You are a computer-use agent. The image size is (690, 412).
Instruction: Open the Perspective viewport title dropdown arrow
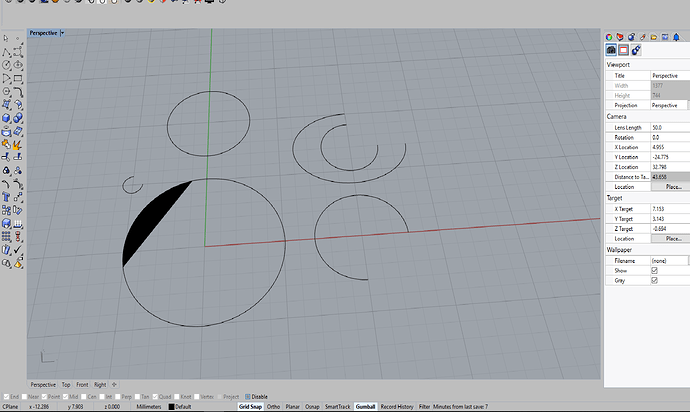click(62, 33)
